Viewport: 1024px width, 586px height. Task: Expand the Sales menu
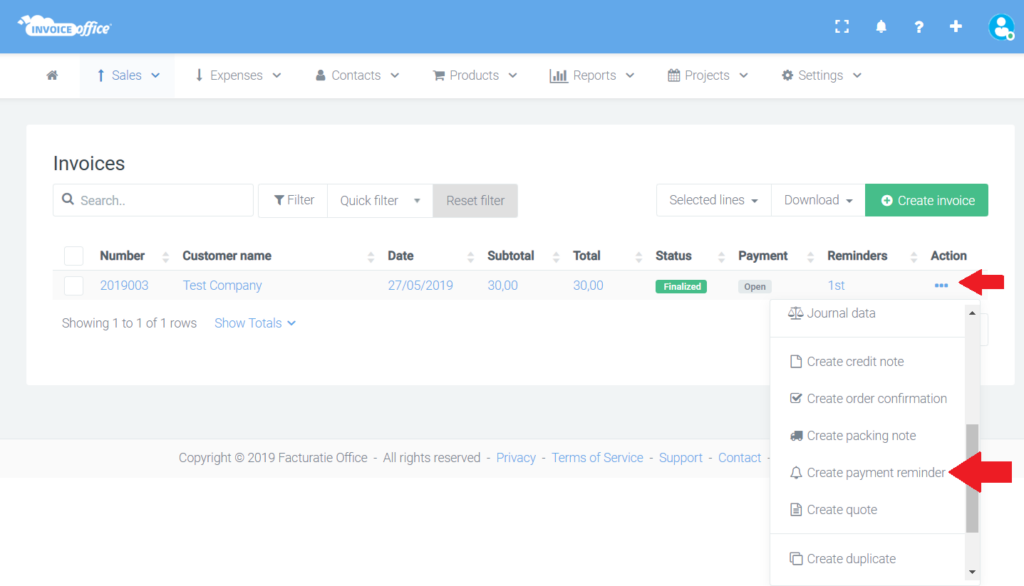point(127,75)
